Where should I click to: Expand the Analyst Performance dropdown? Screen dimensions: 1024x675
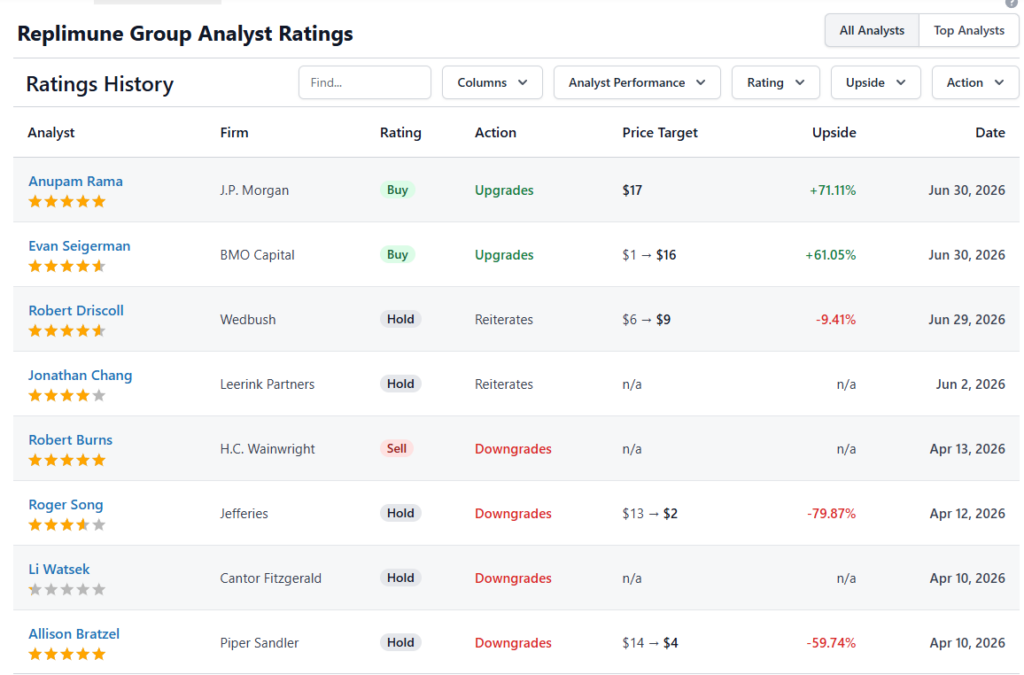[637, 82]
